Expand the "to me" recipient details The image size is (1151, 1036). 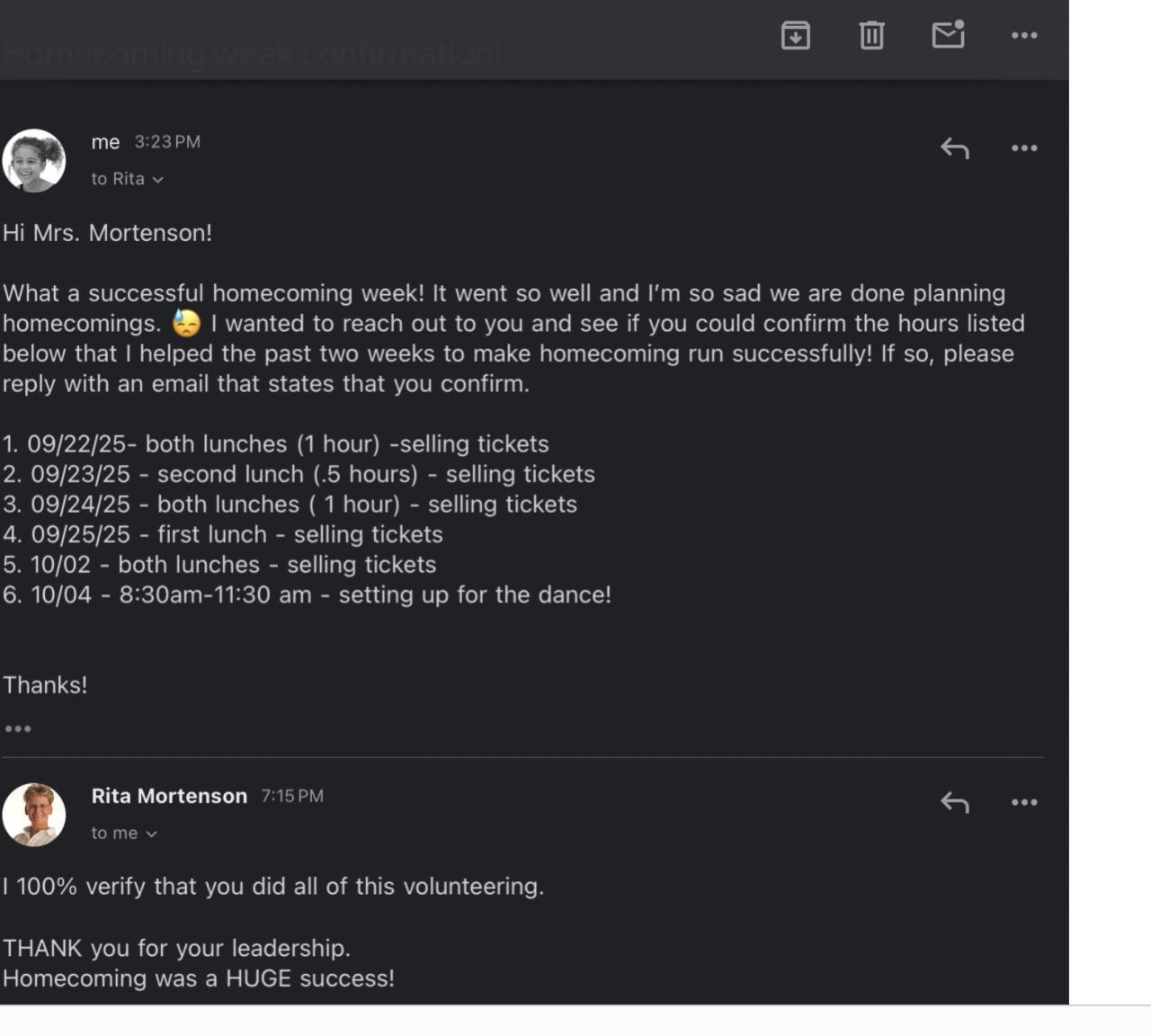pos(124,834)
